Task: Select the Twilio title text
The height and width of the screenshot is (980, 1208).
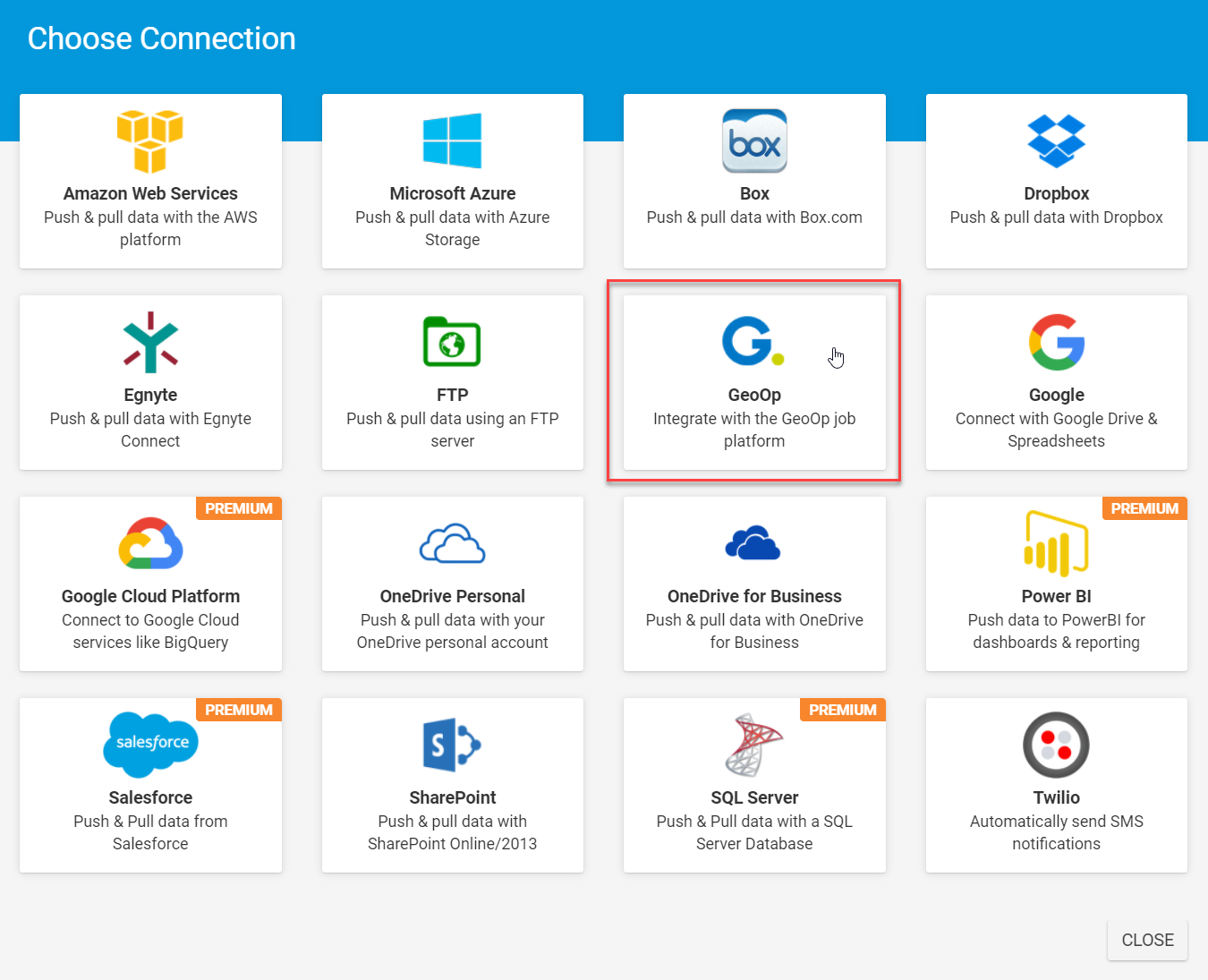Action: (x=1057, y=797)
